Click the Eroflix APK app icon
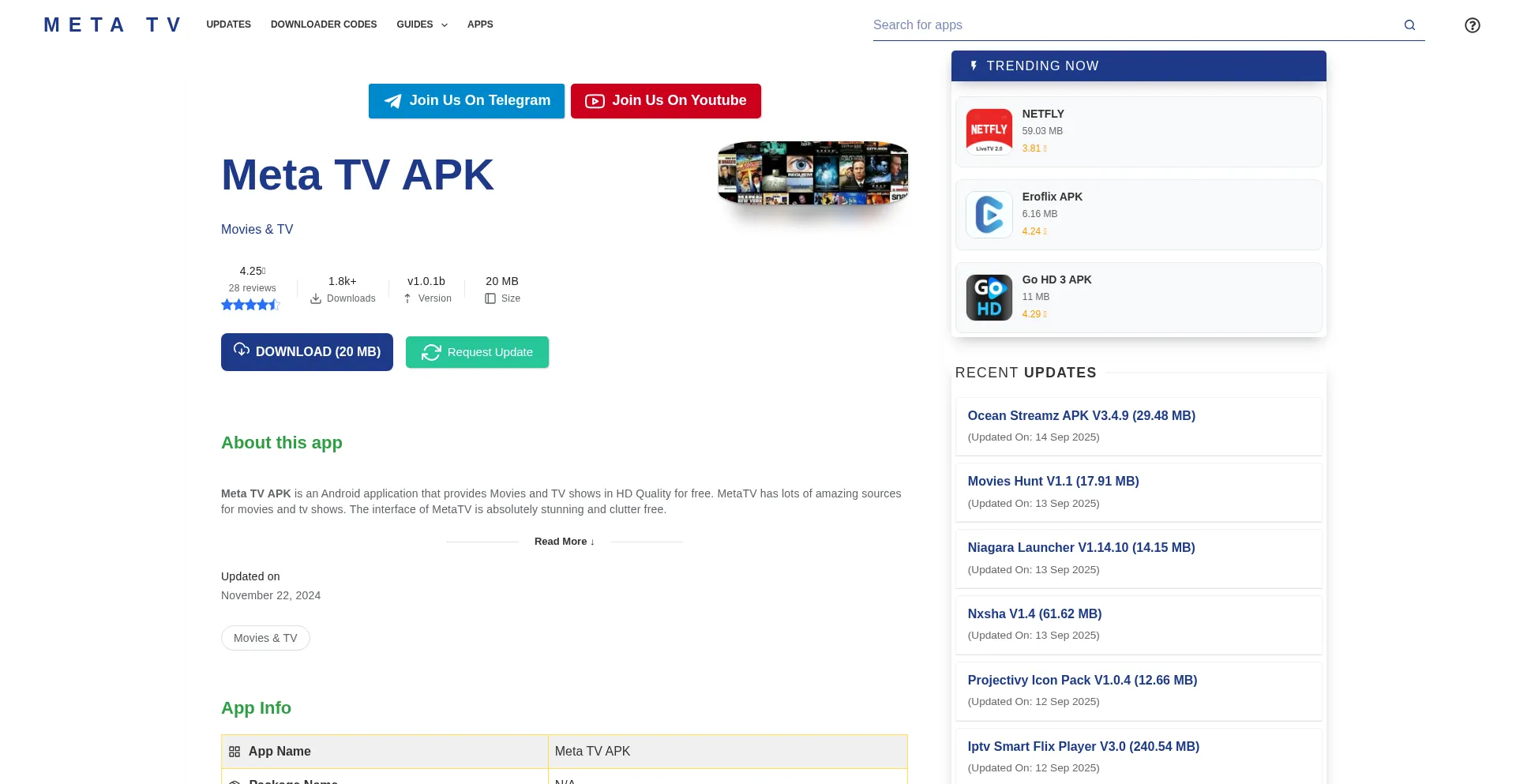 tap(989, 215)
